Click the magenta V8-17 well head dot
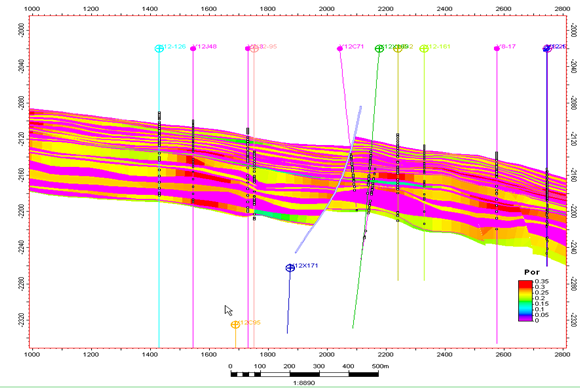The height and width of the screenshot is (388, 580). coord(497,48)
